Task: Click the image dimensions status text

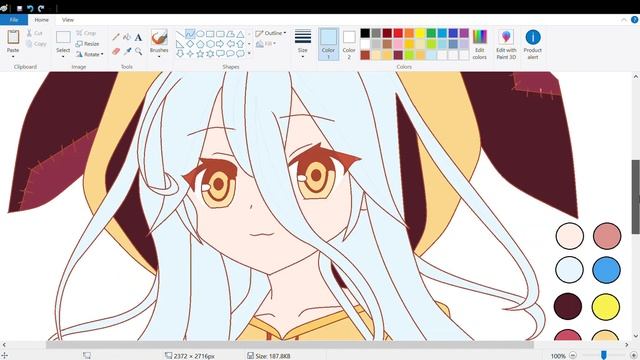Action: 194,356
